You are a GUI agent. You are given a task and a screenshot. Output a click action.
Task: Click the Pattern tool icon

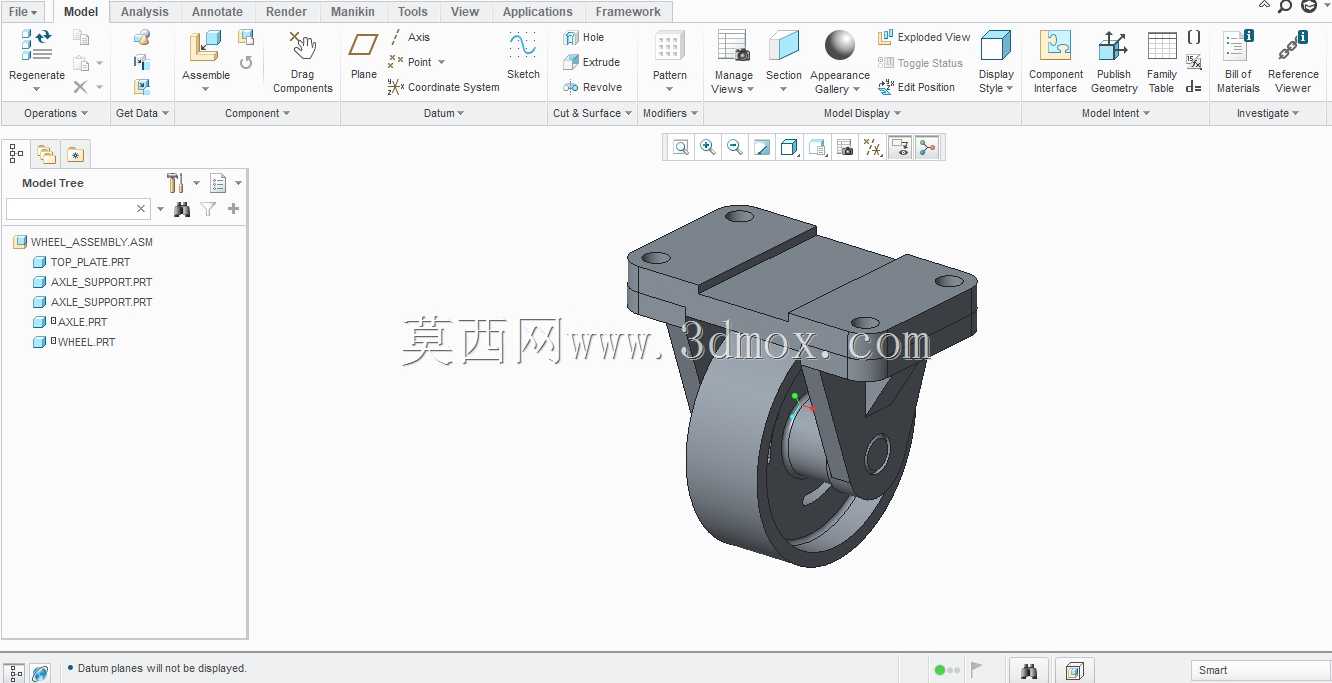click(x=669, y=46)
